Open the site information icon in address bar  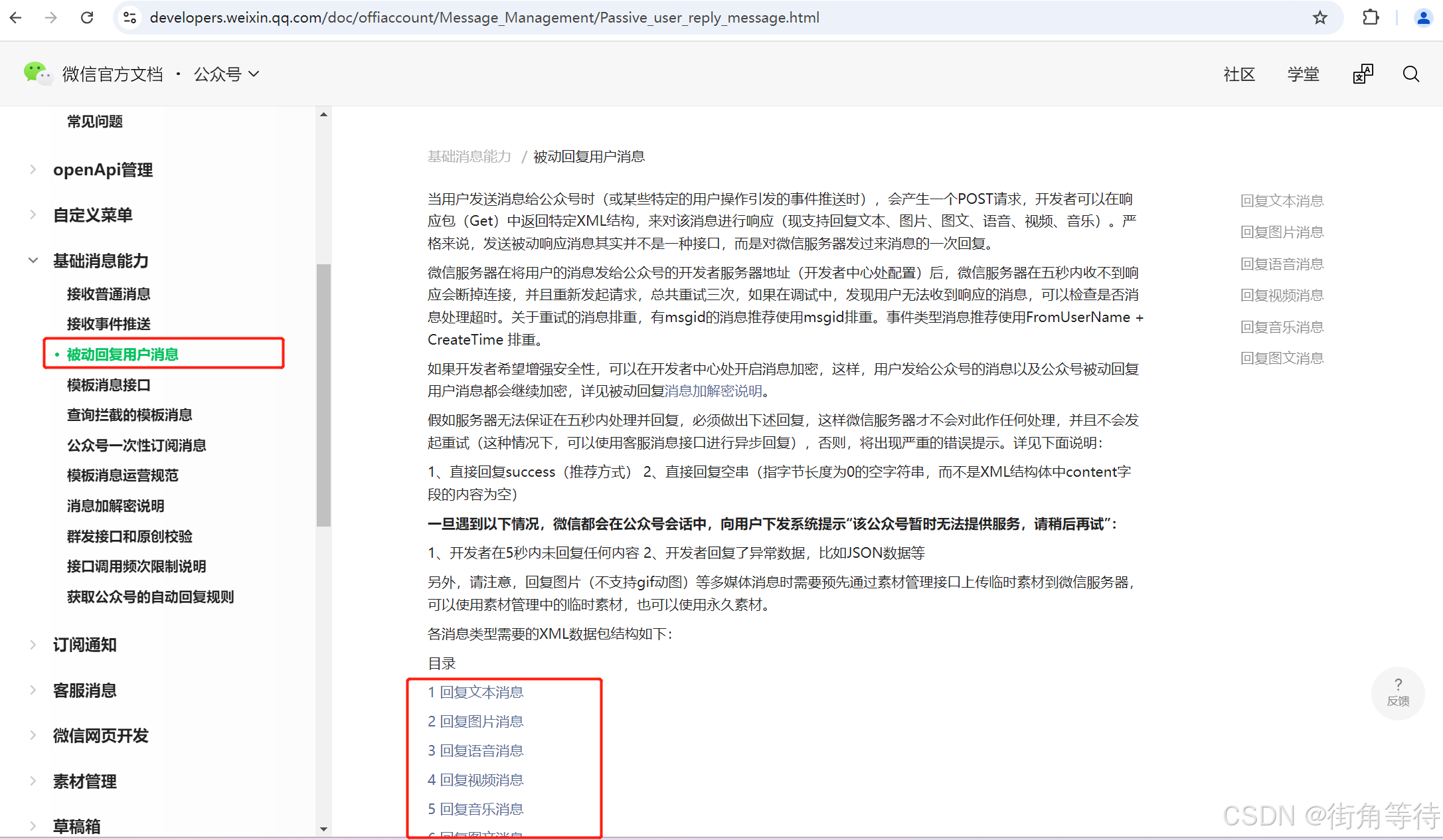tap(130, 18)
